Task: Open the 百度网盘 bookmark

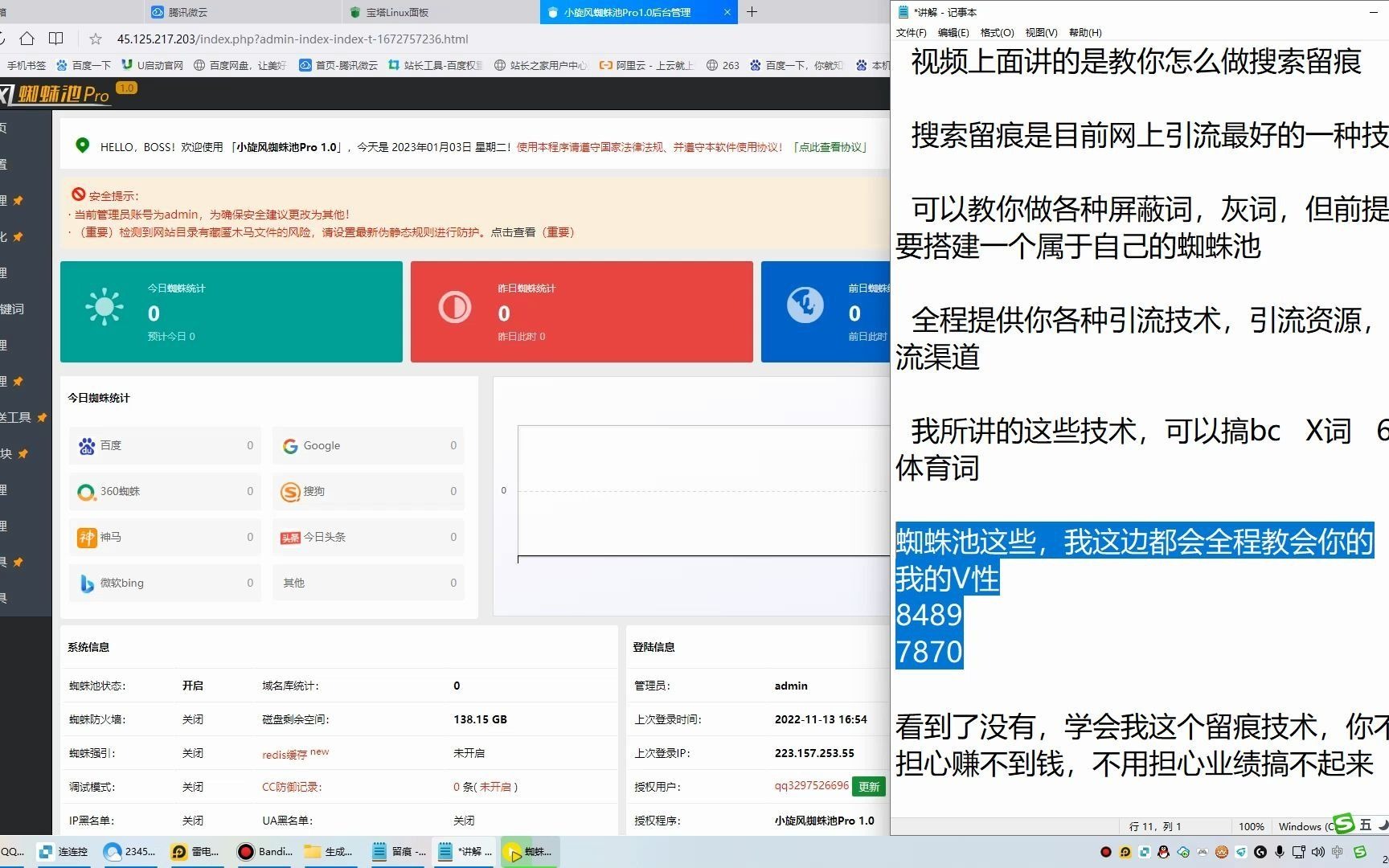Action: tap(240, 65)
